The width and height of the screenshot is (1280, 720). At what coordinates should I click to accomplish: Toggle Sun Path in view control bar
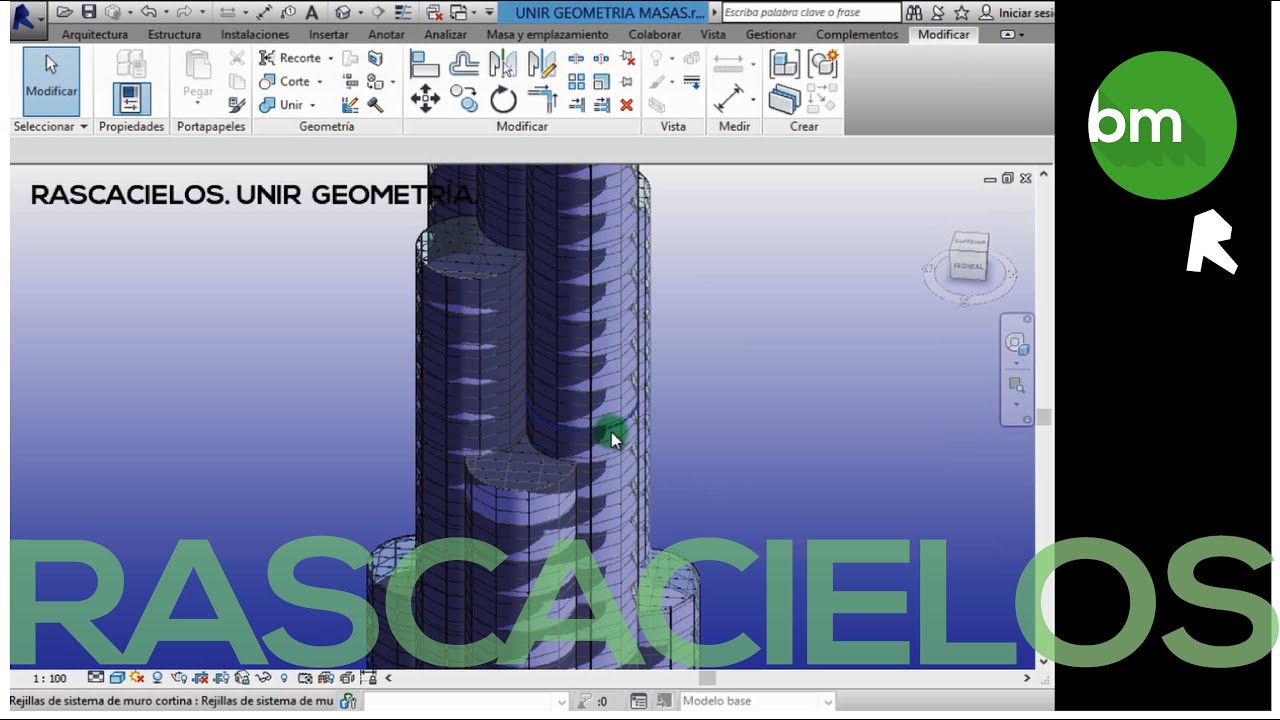coord(137,678)
